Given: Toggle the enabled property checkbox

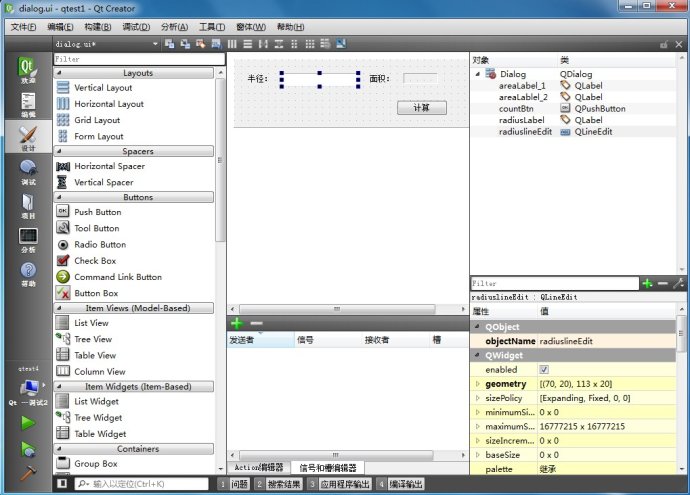Looking at the screenshot, I should 544,370.
